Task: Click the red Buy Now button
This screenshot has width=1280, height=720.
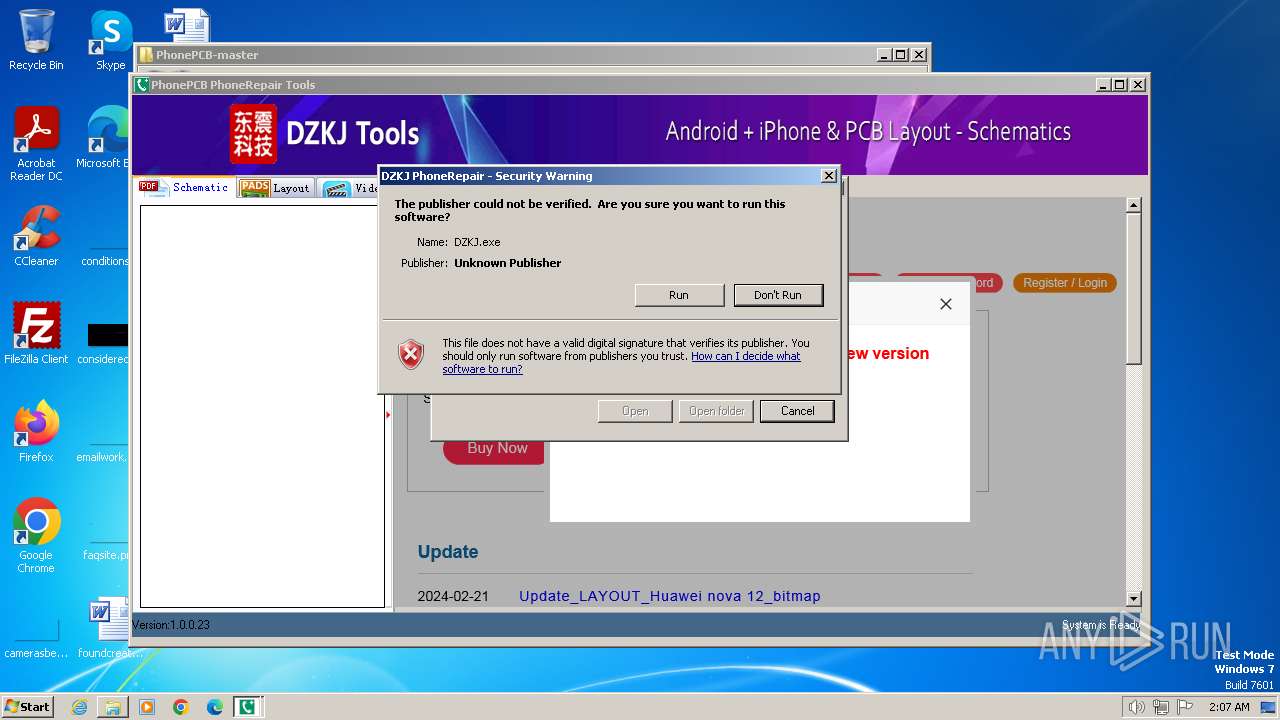Action: click(x=496, y=448)
